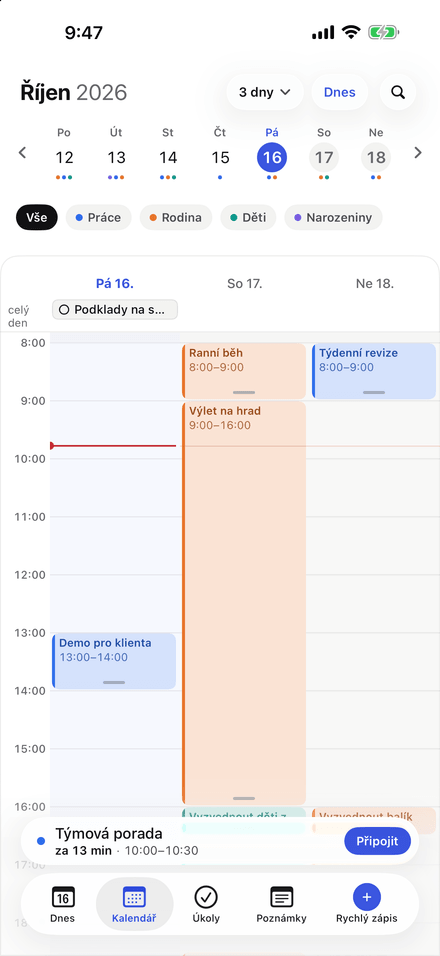
Task: Select the Kalendář grid icon
Action: point(134,897)
